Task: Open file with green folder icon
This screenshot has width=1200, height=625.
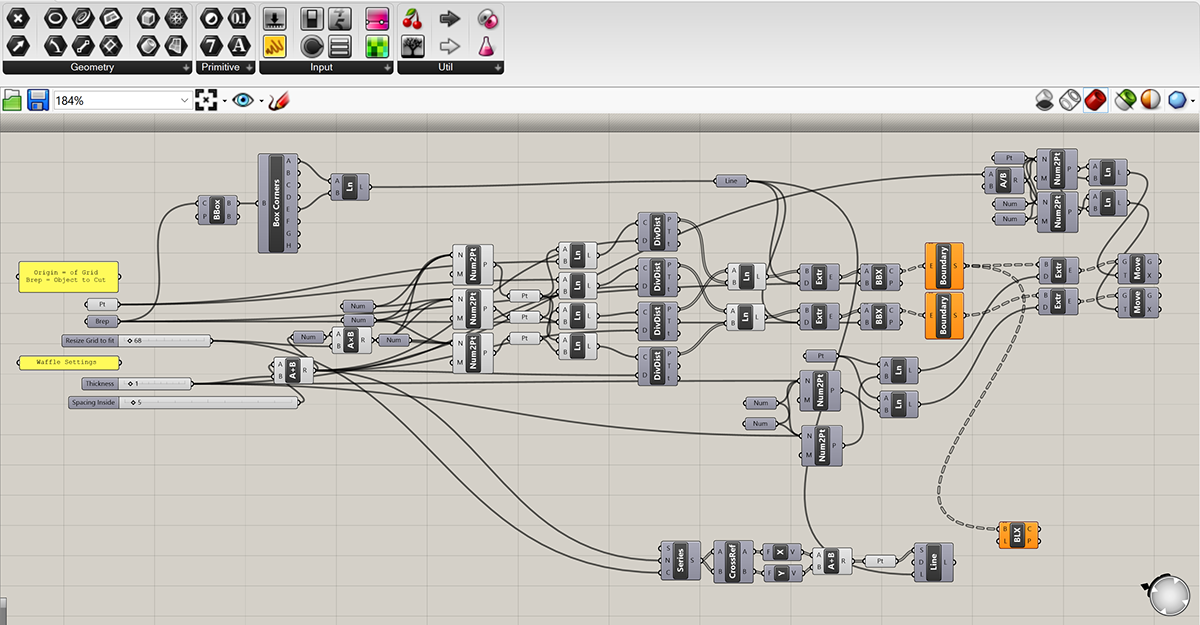Action: pyautogui.click(x=12, y=100)
